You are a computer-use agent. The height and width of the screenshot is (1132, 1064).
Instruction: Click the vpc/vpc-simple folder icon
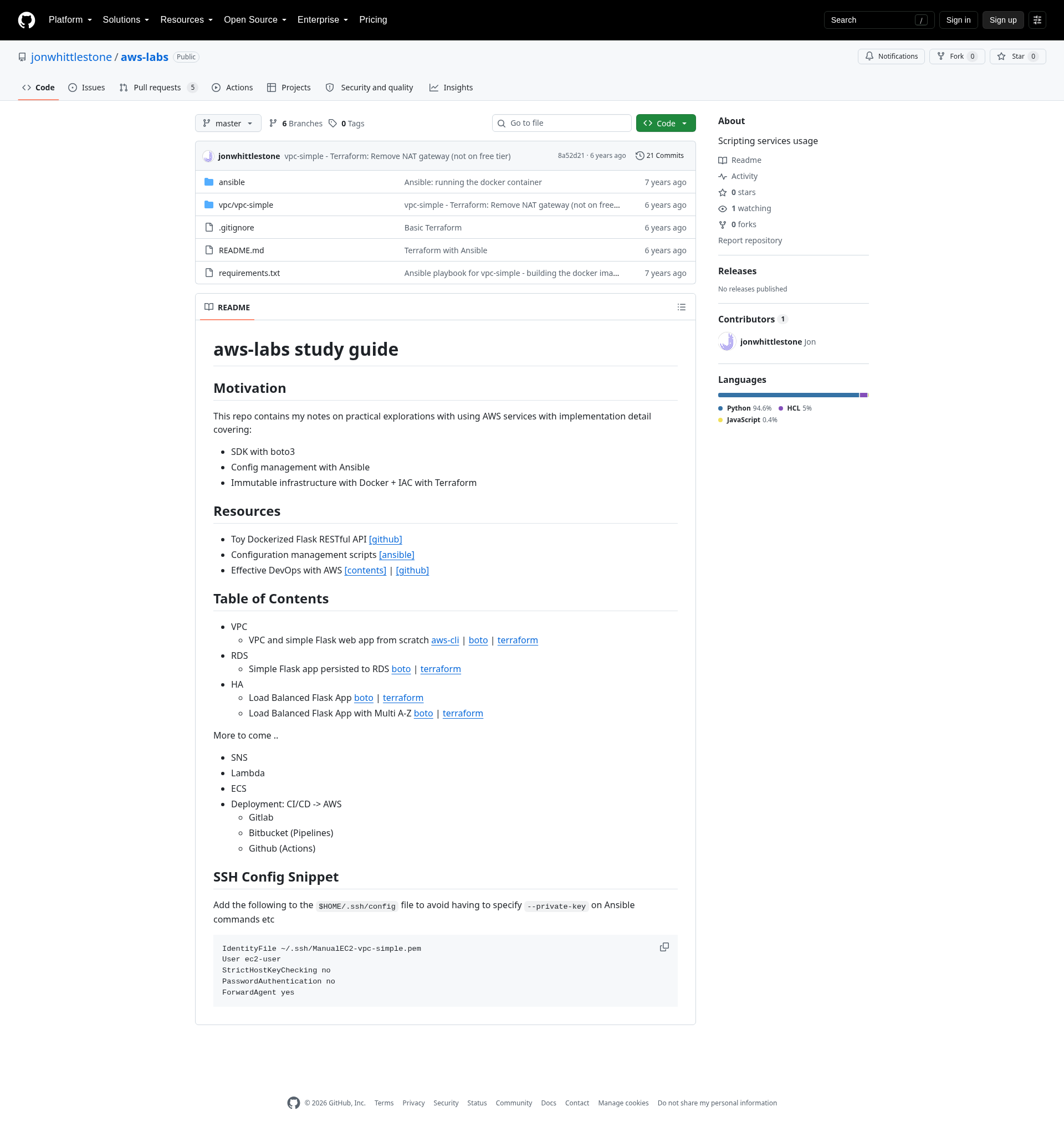pos(209,205)
